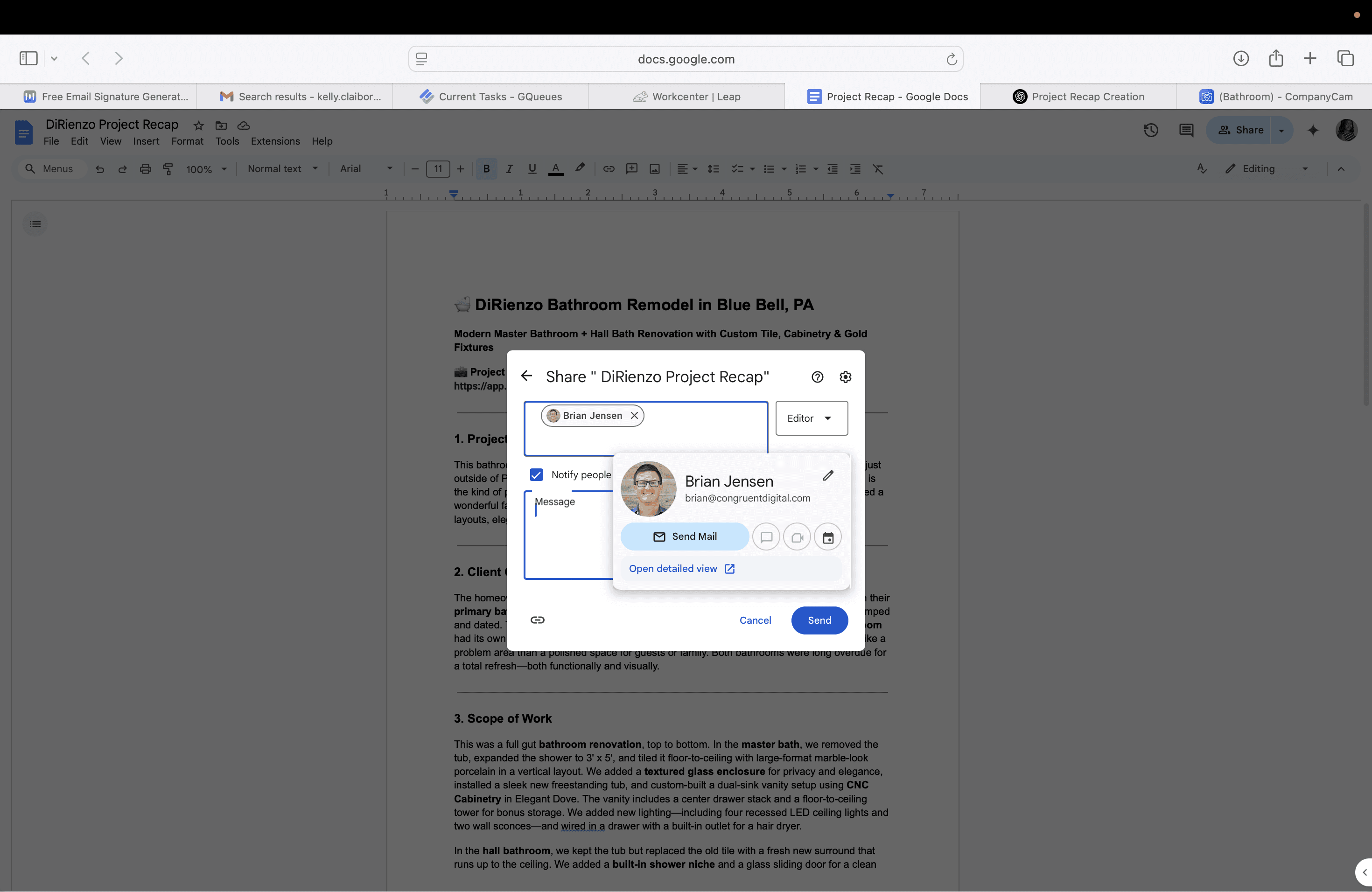Open the Insert menu
Screen dimensions: 1372x892
(146, 141)
